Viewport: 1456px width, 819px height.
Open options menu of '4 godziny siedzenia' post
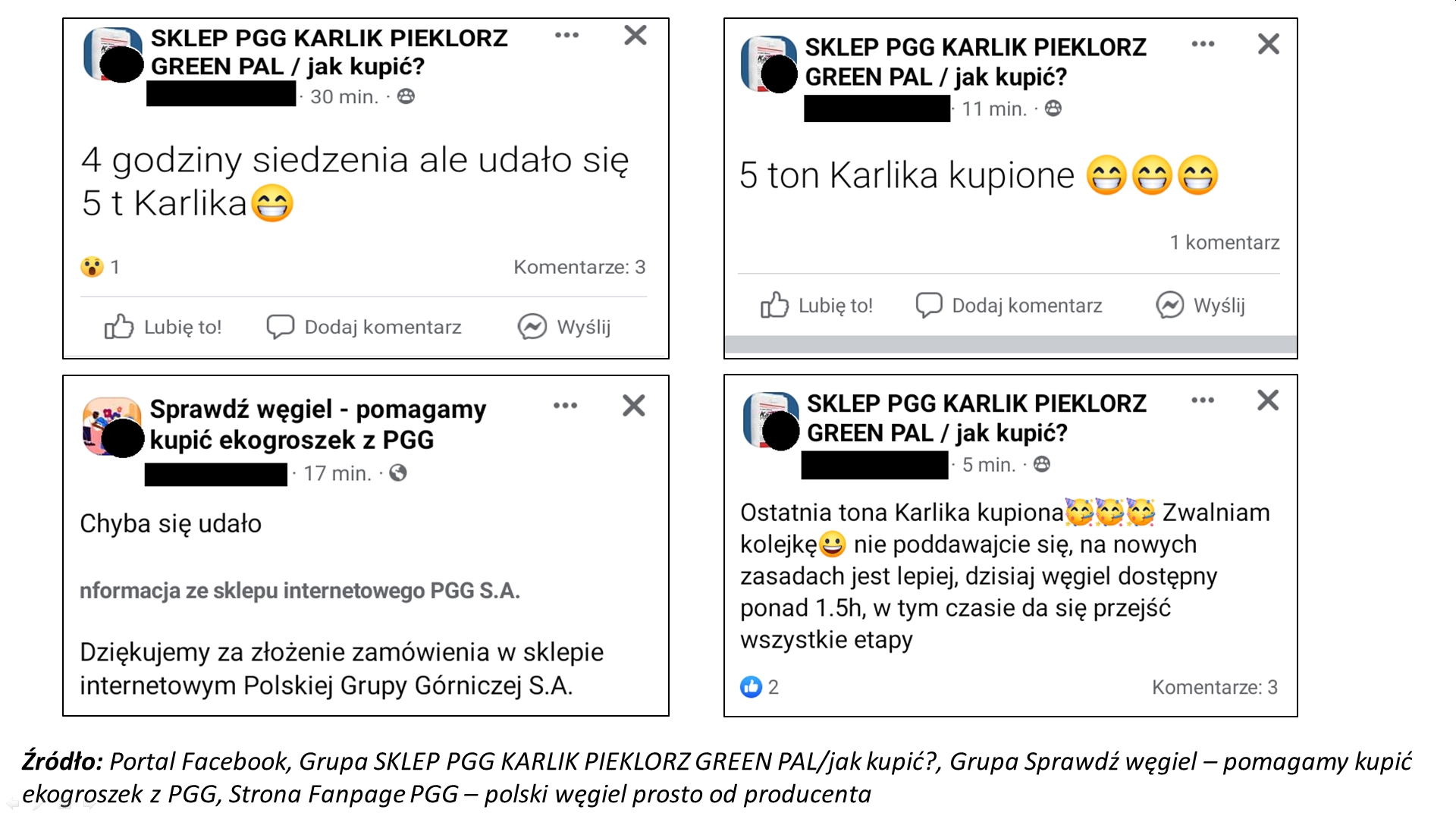click(566, 35)
